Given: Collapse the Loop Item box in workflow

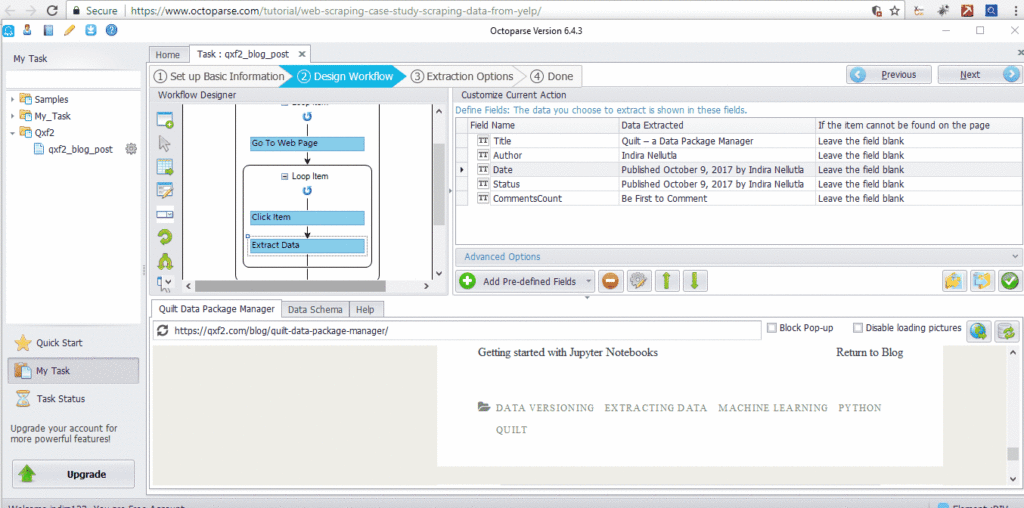Looking at the screenshot, I should (x=285, y=176).
